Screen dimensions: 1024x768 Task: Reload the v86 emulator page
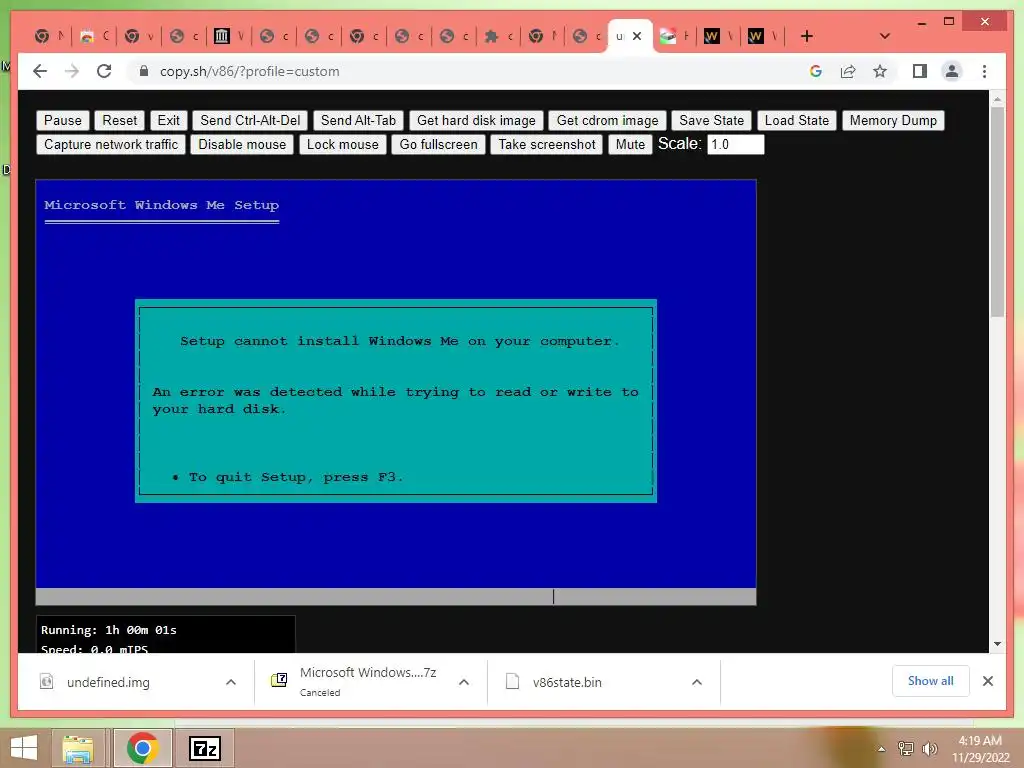[104, 71]
